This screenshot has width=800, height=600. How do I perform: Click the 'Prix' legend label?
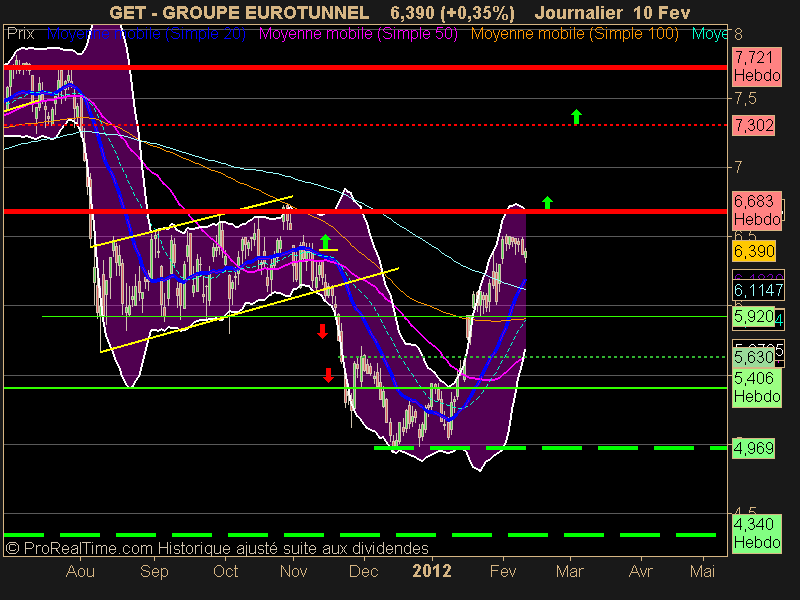coord(20,34)
